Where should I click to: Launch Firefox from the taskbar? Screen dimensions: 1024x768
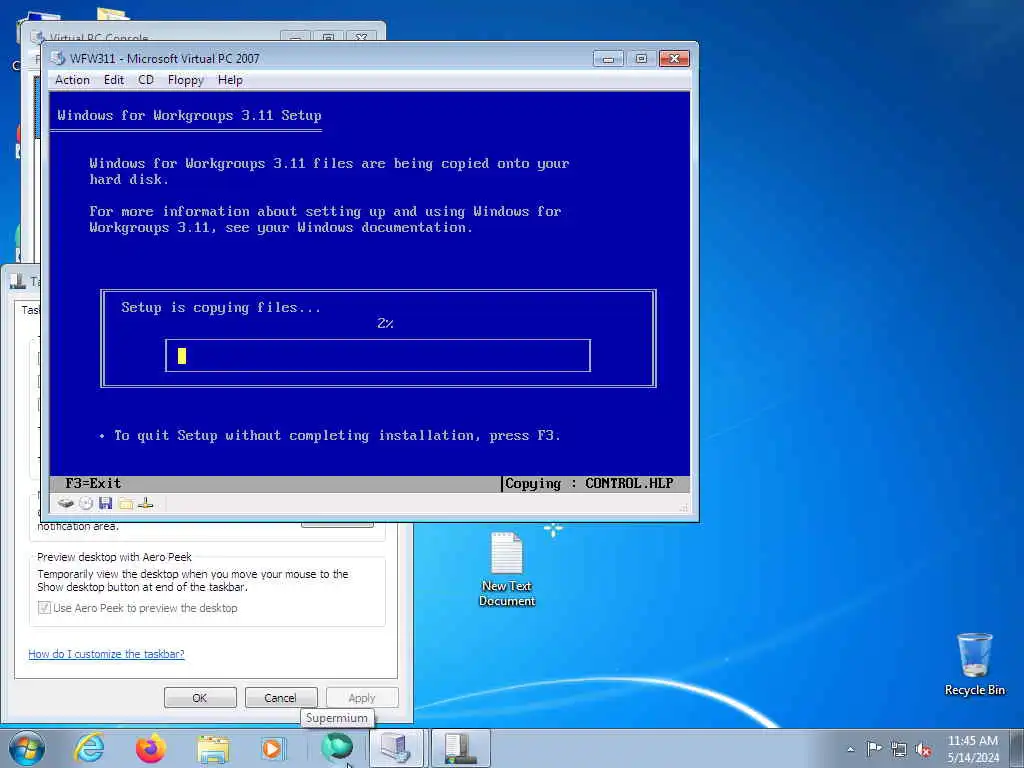pyautogui.click(x=151, y=748)
